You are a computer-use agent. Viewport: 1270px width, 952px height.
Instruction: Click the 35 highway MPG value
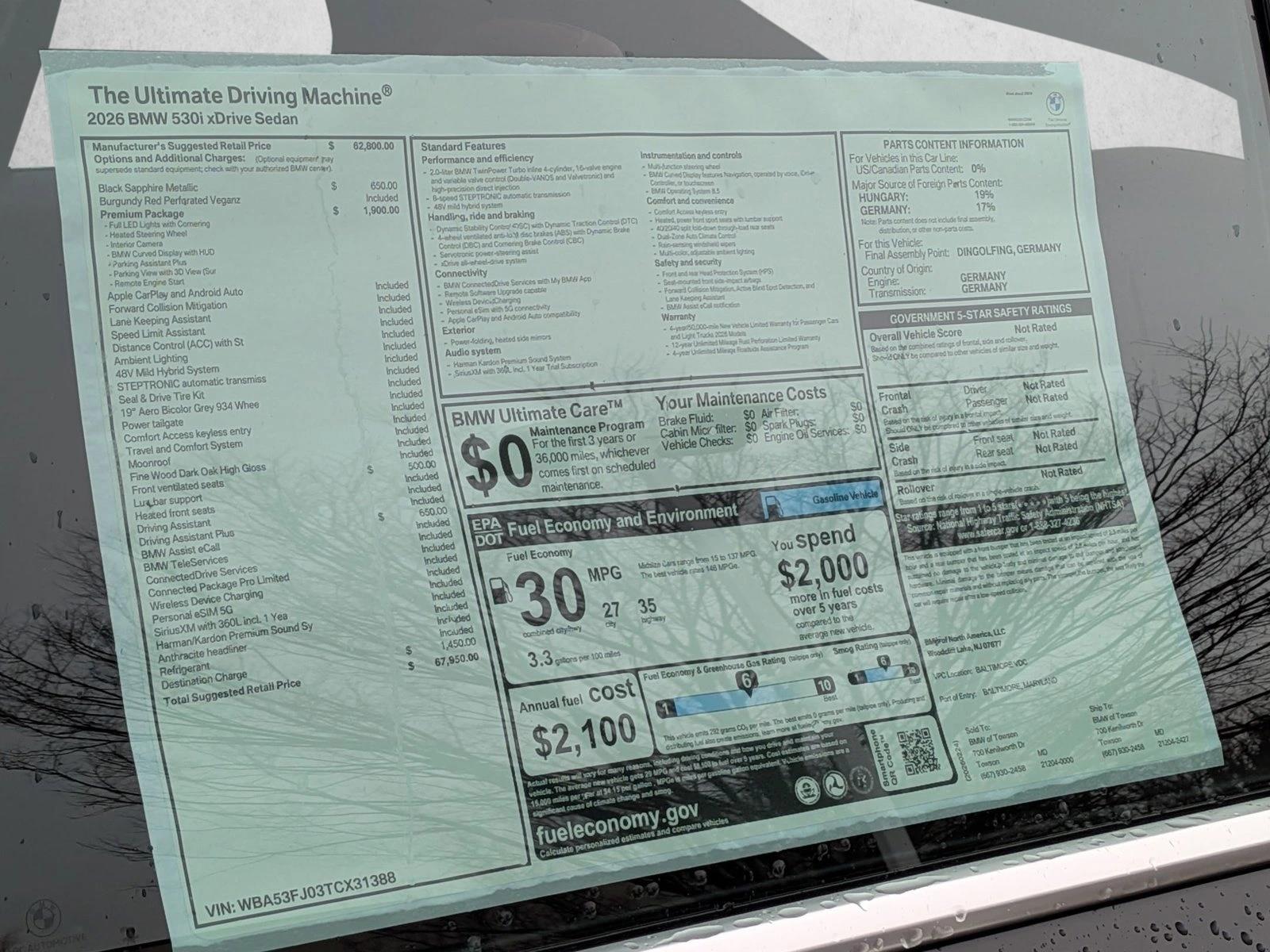click(x=647, y=608)
